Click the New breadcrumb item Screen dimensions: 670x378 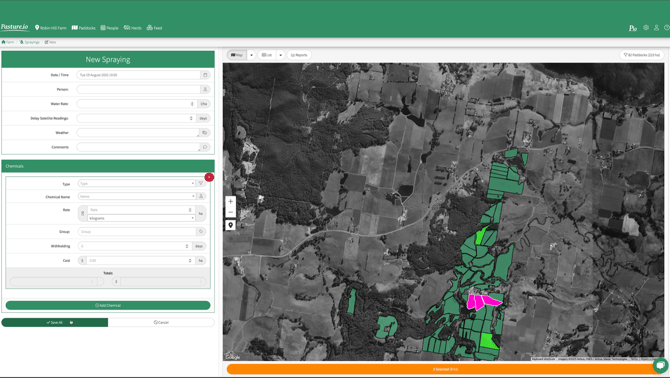[x=50, y=42]
